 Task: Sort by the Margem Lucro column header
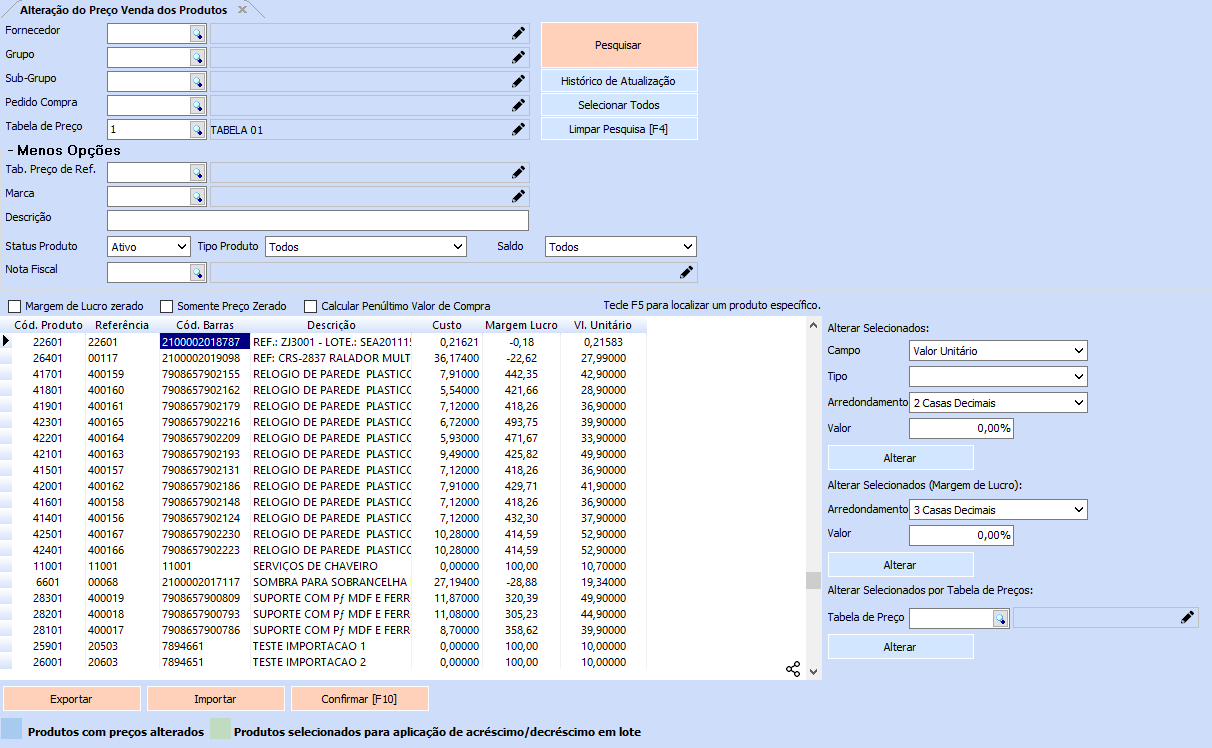pyautogui.click(x=521, y=325)
